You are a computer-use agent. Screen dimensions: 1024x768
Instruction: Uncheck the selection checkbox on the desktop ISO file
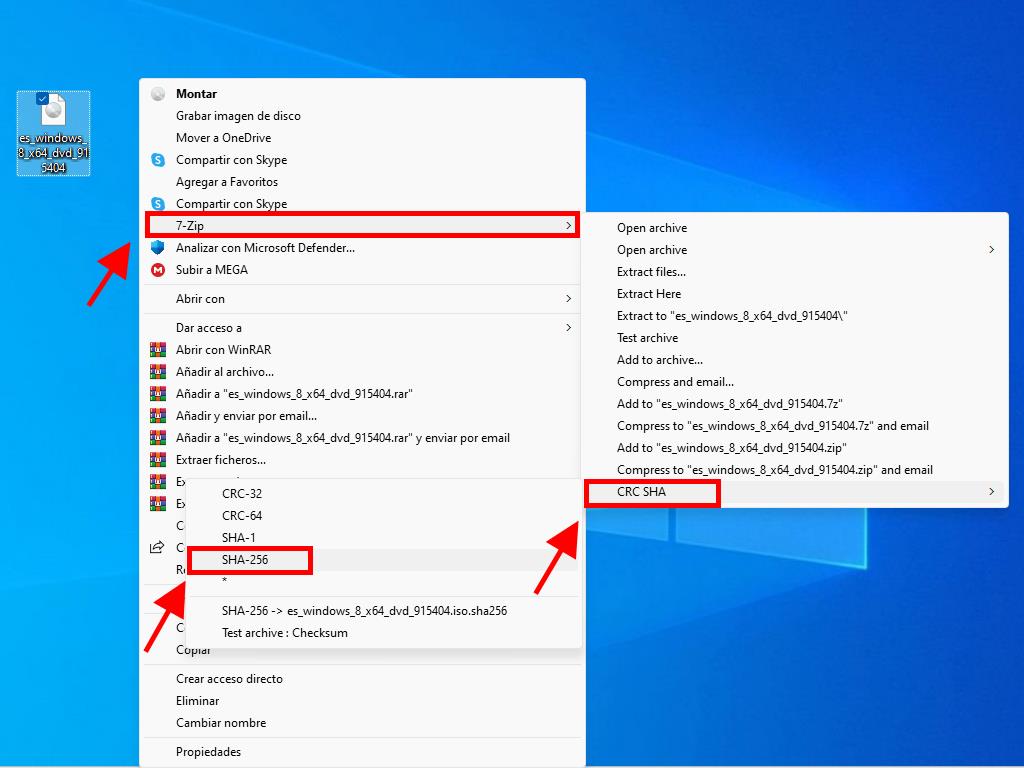coord(42,99)
